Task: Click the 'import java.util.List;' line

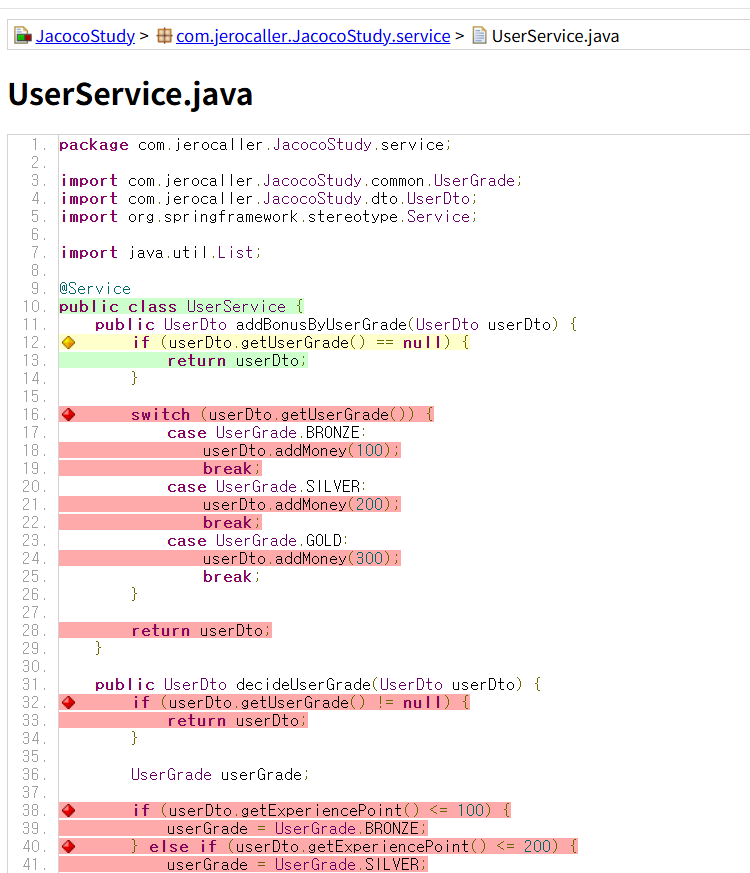Action: pyautogui.click(x=160, y=253)
